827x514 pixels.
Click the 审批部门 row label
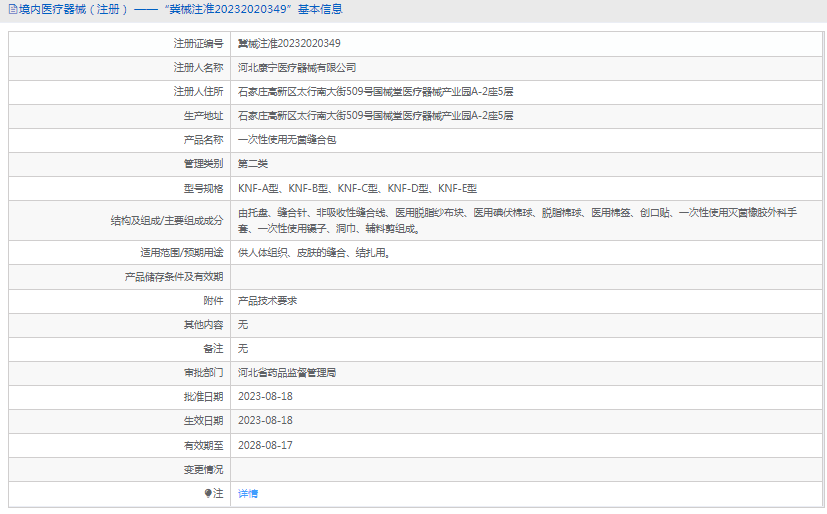(204, 373)
